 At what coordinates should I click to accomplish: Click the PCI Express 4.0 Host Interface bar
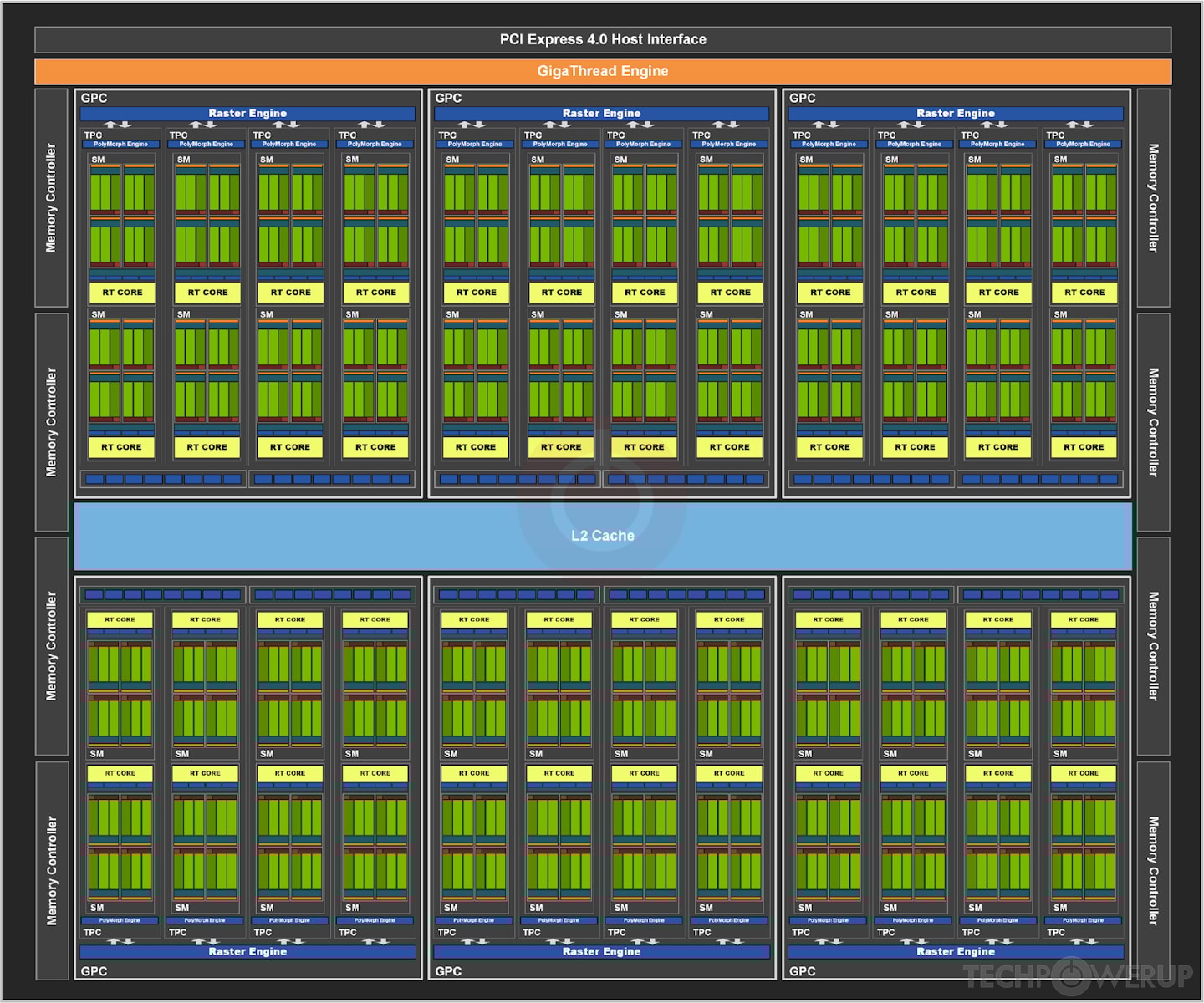[x=603, y=39]
